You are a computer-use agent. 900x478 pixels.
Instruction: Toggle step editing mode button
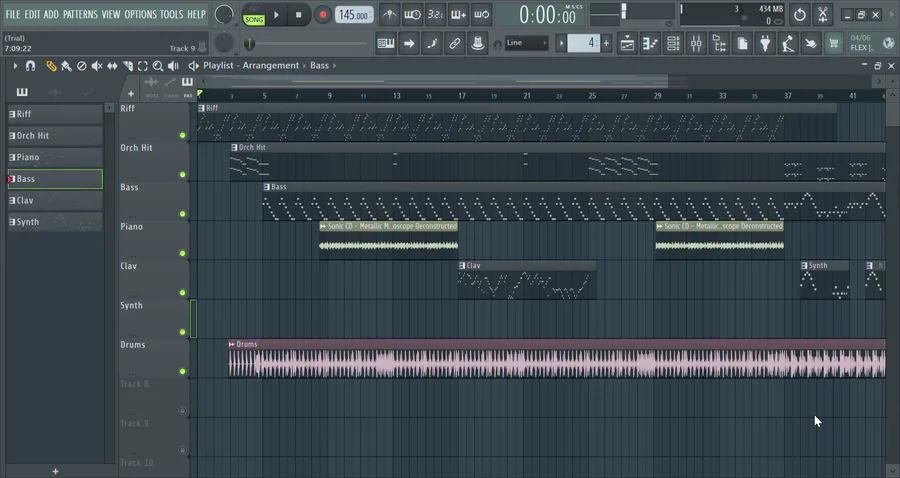pos(432,43)
